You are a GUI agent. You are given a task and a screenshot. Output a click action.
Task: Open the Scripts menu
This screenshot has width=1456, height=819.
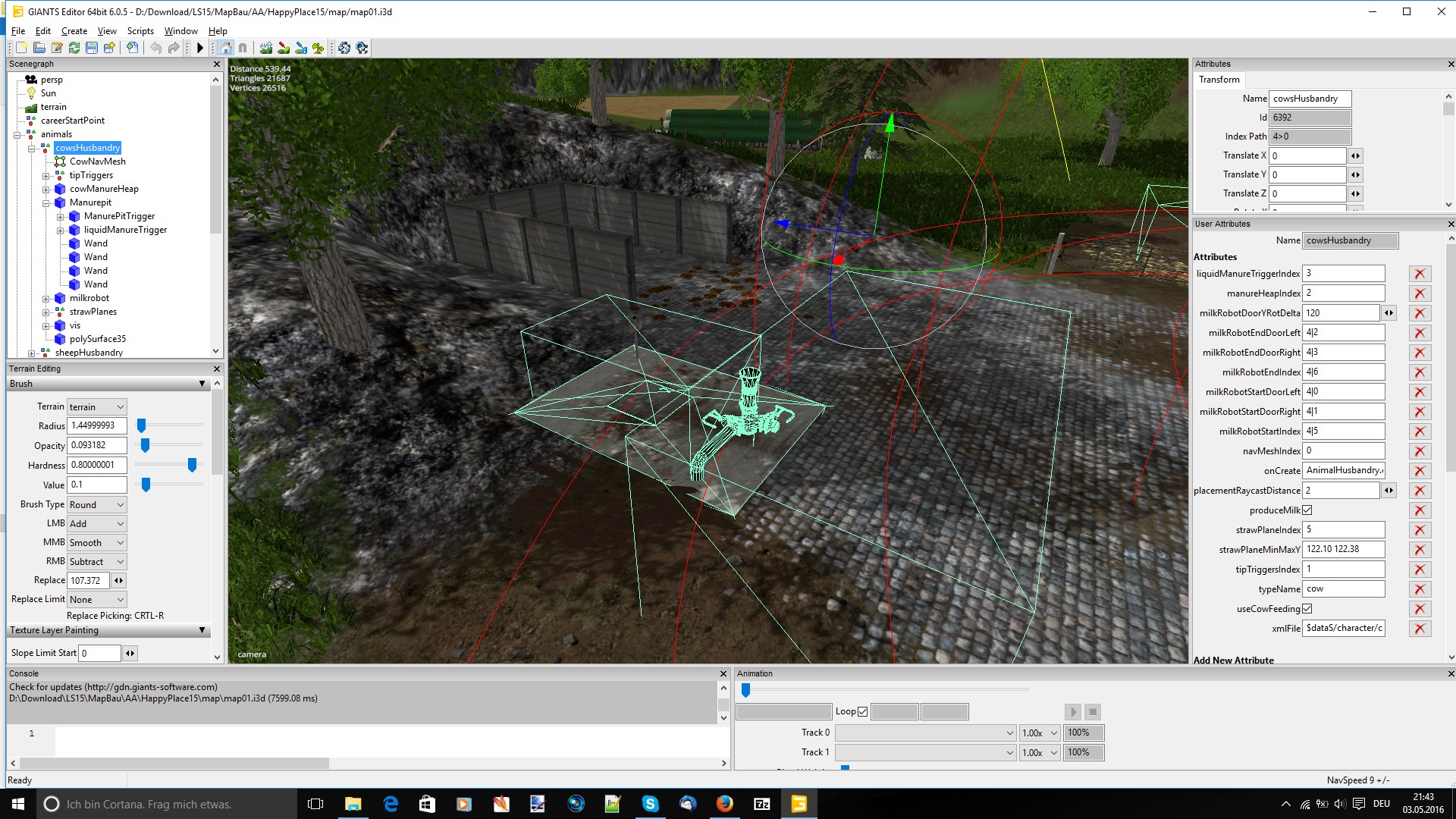tap(140, 31)
